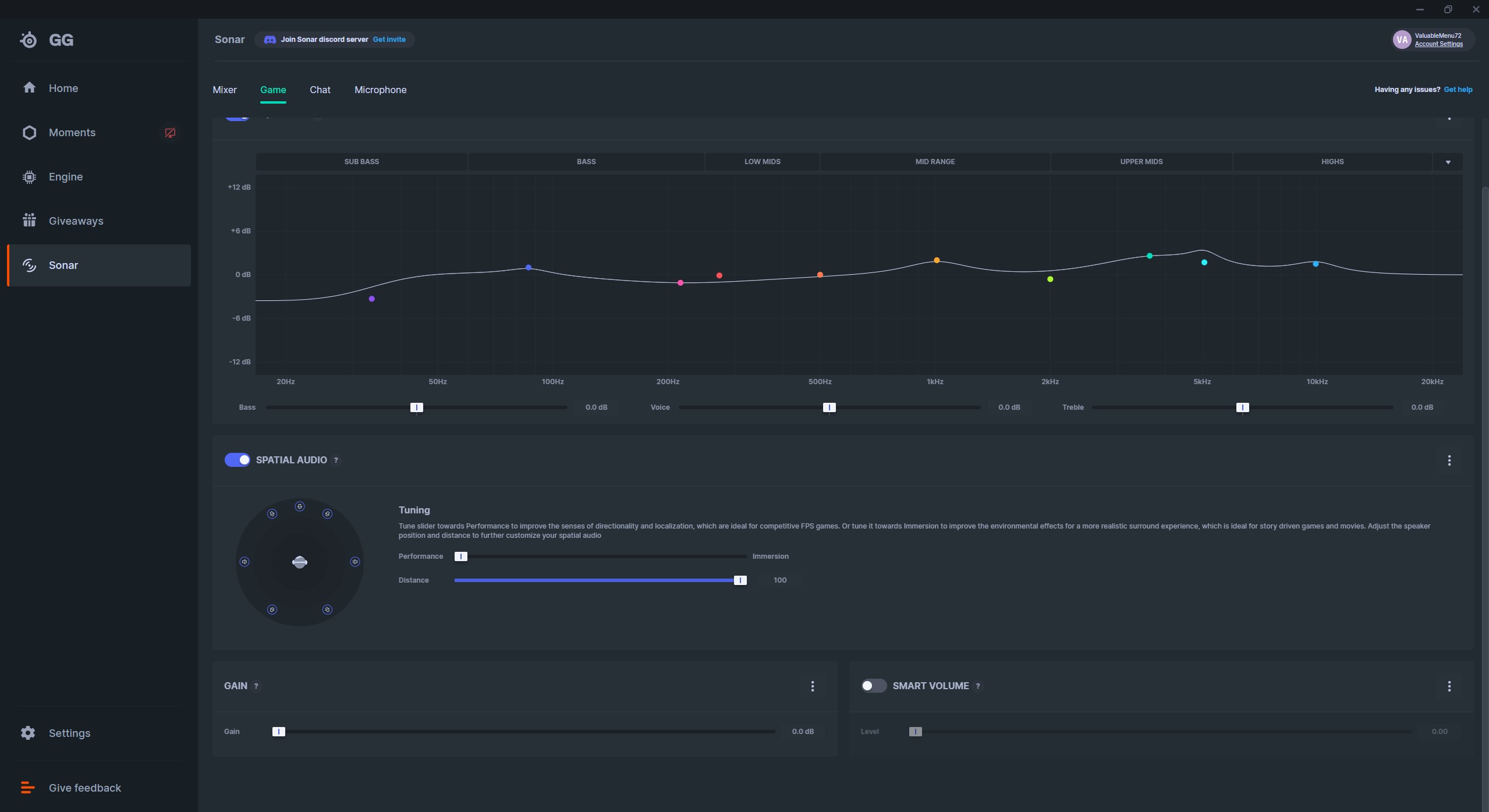The height and width of the screenshot is (812, 1489).
Task: Open Giveaways from the sidebar
Action: (76, 221)
